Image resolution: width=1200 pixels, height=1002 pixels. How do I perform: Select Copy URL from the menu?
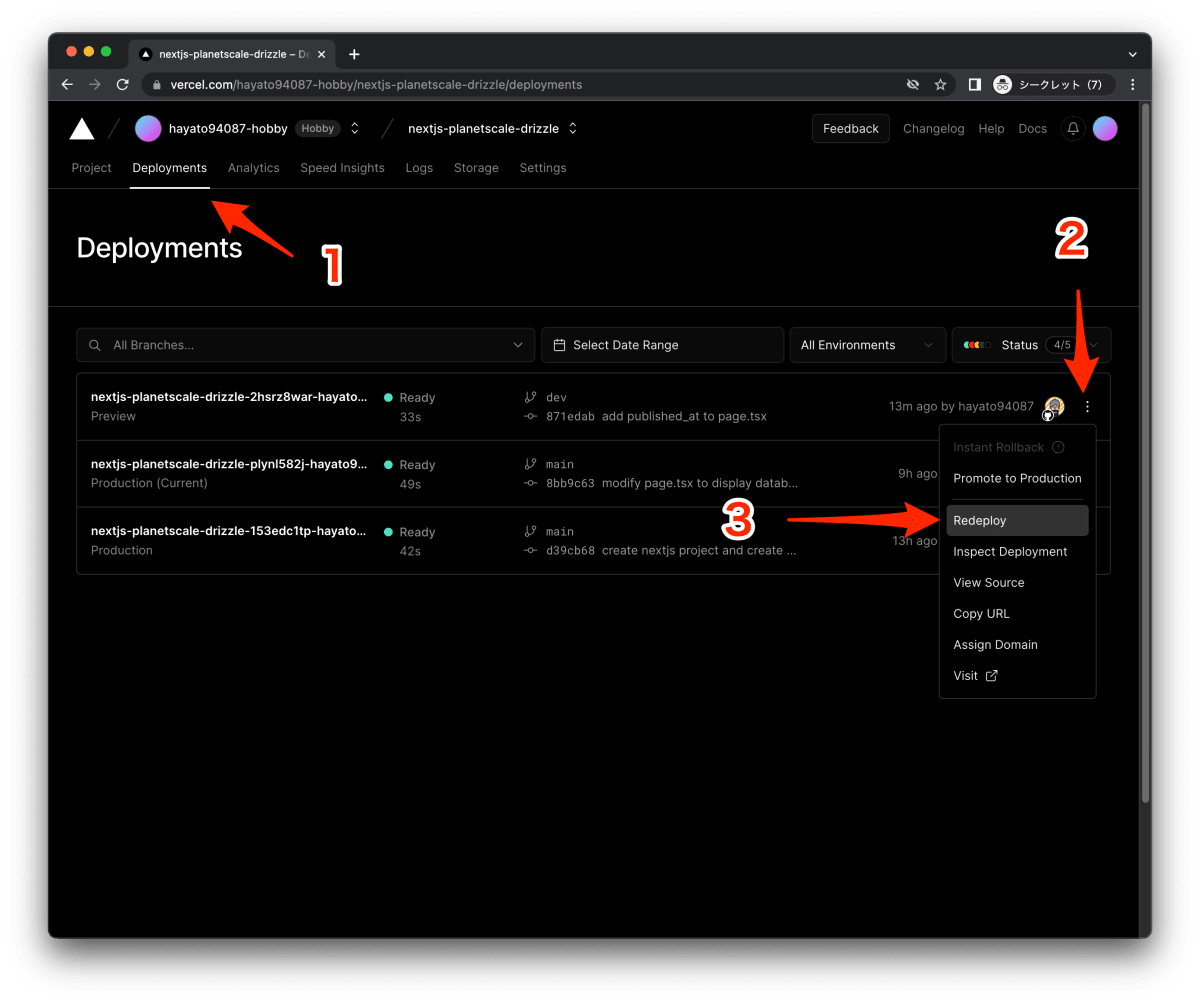1017,613
